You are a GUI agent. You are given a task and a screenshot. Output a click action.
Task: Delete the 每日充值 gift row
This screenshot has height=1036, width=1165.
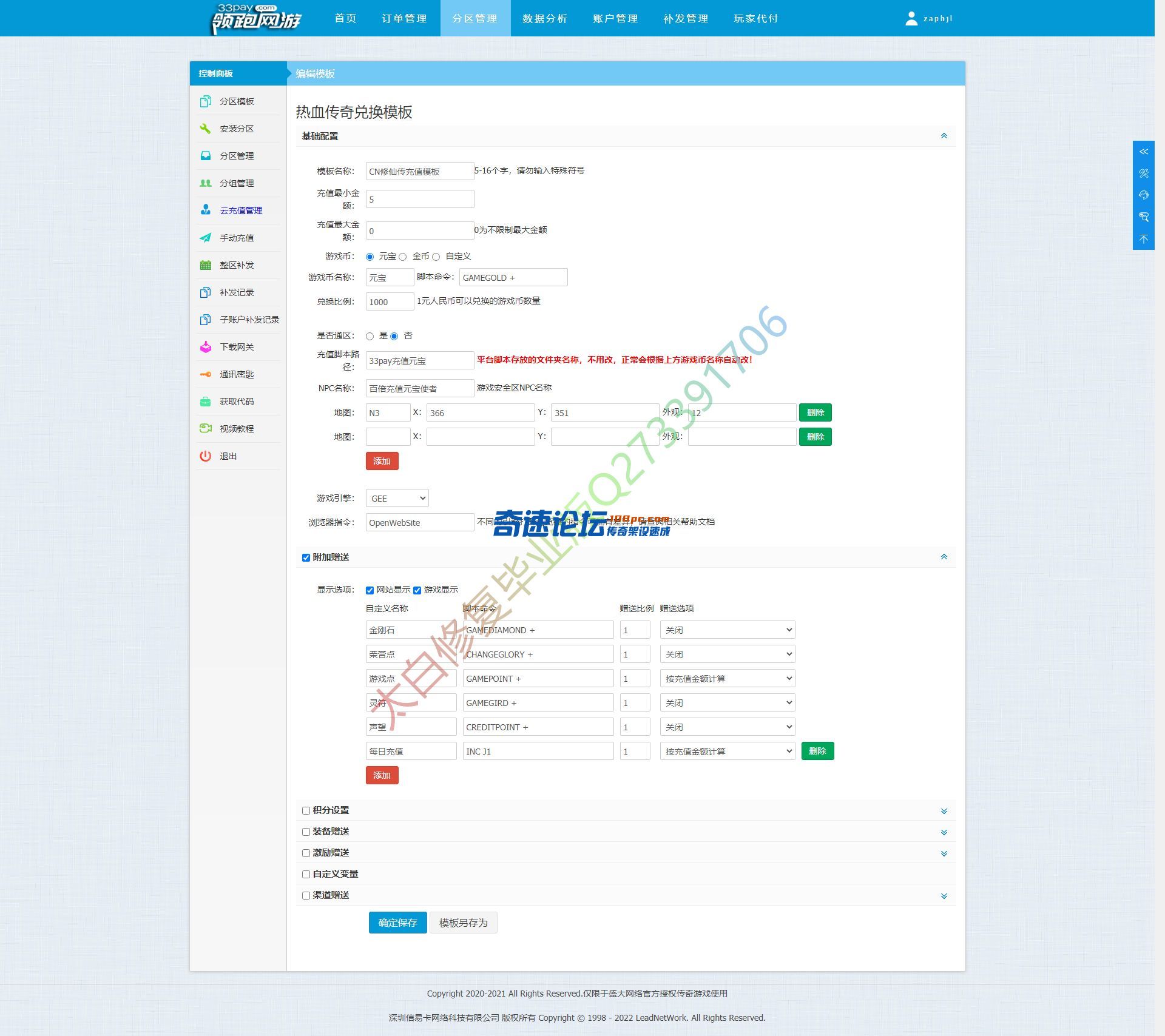(817, 751)
